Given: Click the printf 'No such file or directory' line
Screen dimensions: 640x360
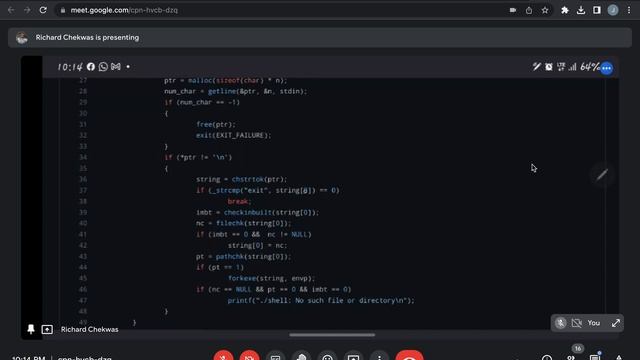Looking at the screenshot, I should pyautogui.click(x=321, y=300).
